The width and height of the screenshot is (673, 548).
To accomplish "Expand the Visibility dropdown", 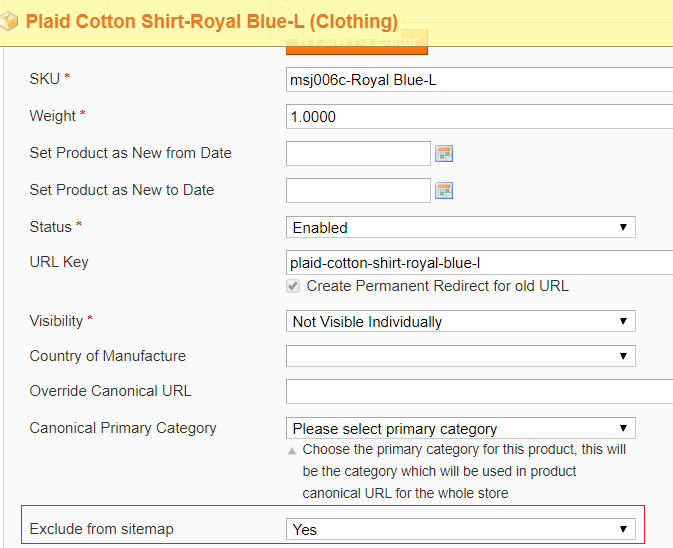I will pos(460,322).
